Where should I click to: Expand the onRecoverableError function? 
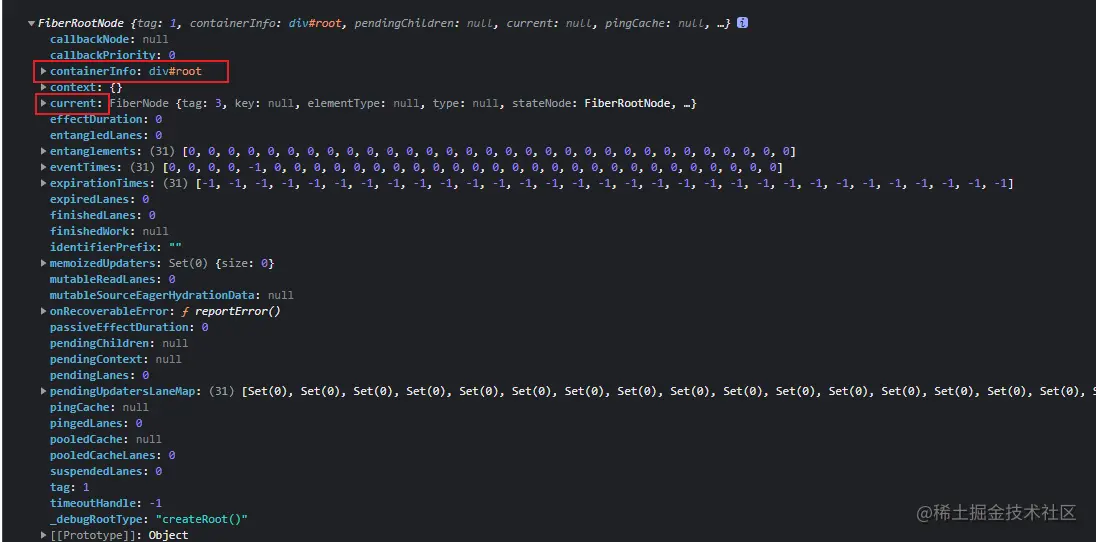pos(44,311)
